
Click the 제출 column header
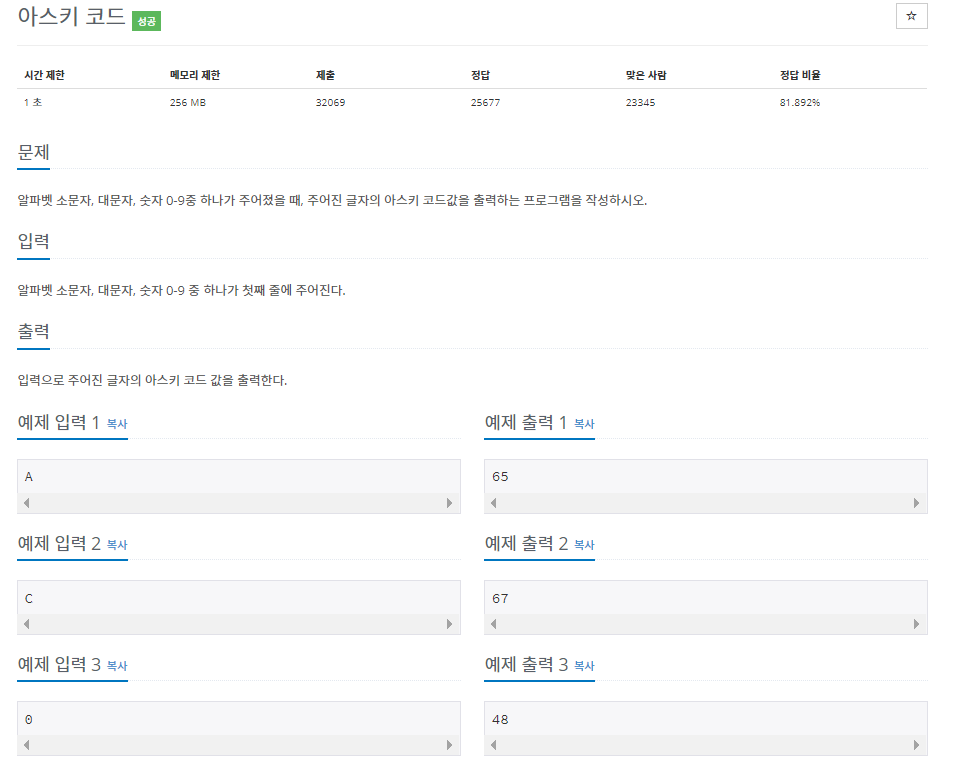click(325, 75)
